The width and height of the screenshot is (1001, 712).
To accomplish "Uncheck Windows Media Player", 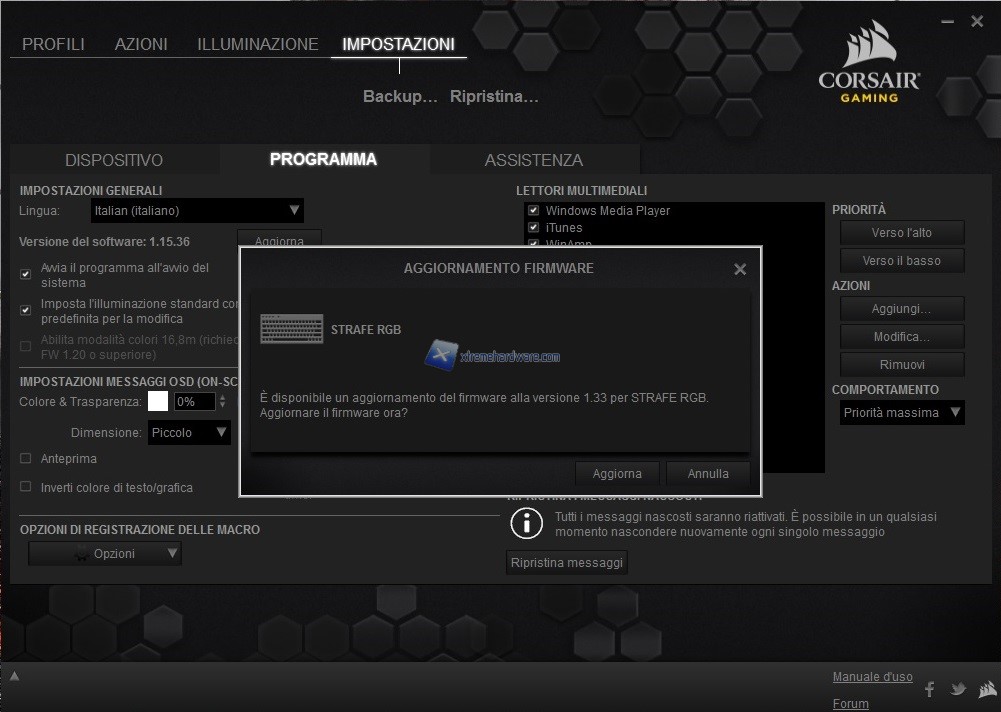I will 532,211.
